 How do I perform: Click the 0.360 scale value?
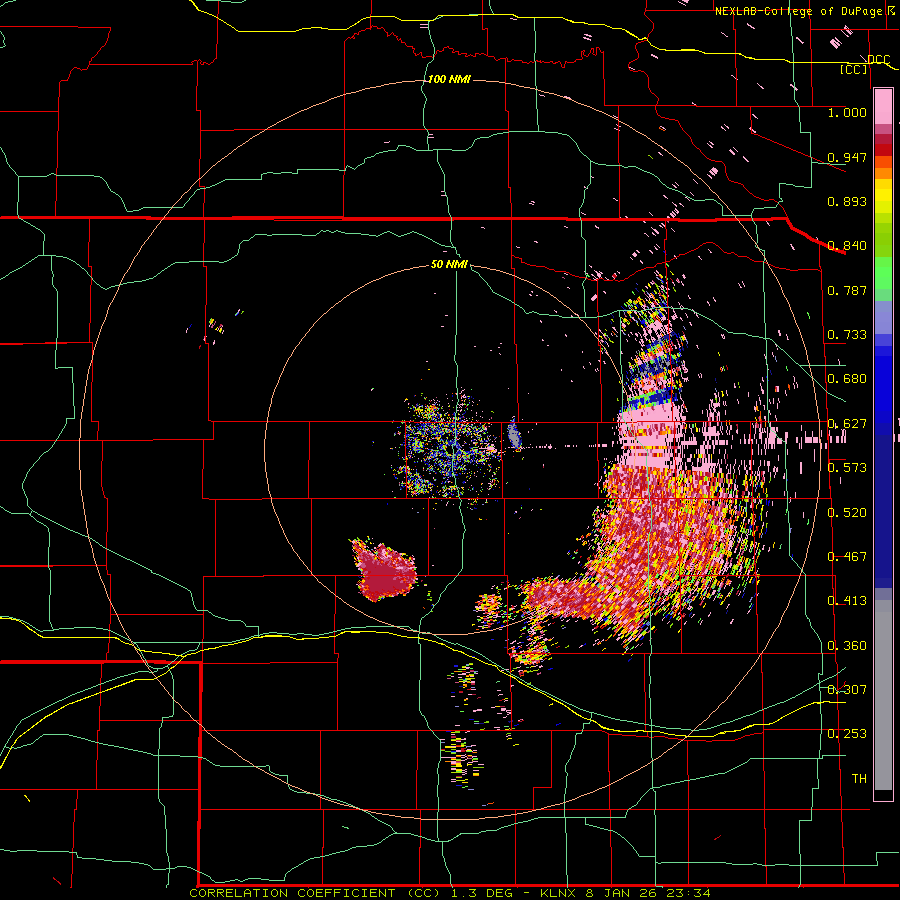[847, 646]
